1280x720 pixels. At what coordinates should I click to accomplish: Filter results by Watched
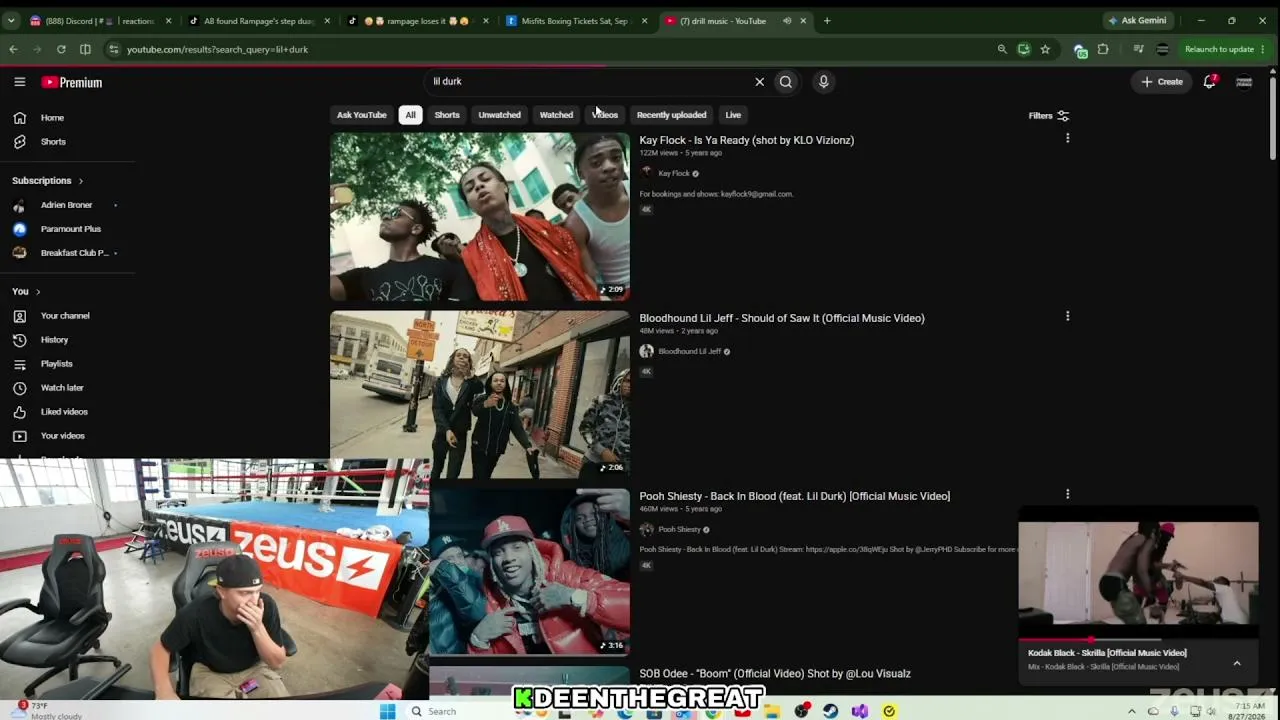(x=556, y=115)
